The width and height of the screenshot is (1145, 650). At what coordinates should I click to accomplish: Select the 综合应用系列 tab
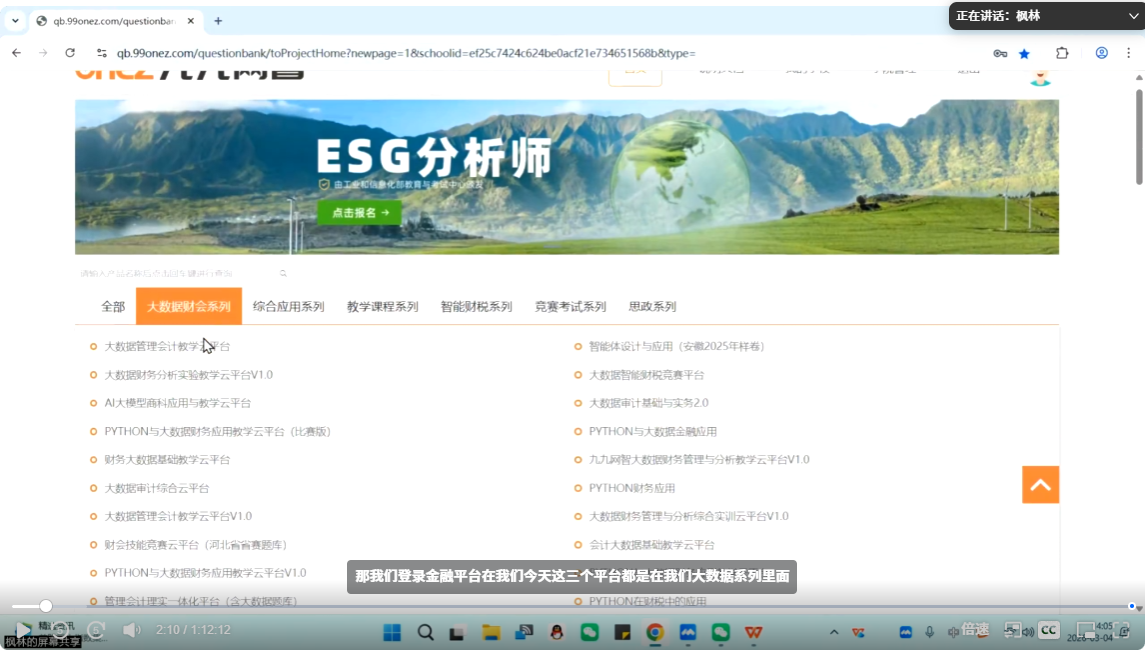(x=288, y=307)
